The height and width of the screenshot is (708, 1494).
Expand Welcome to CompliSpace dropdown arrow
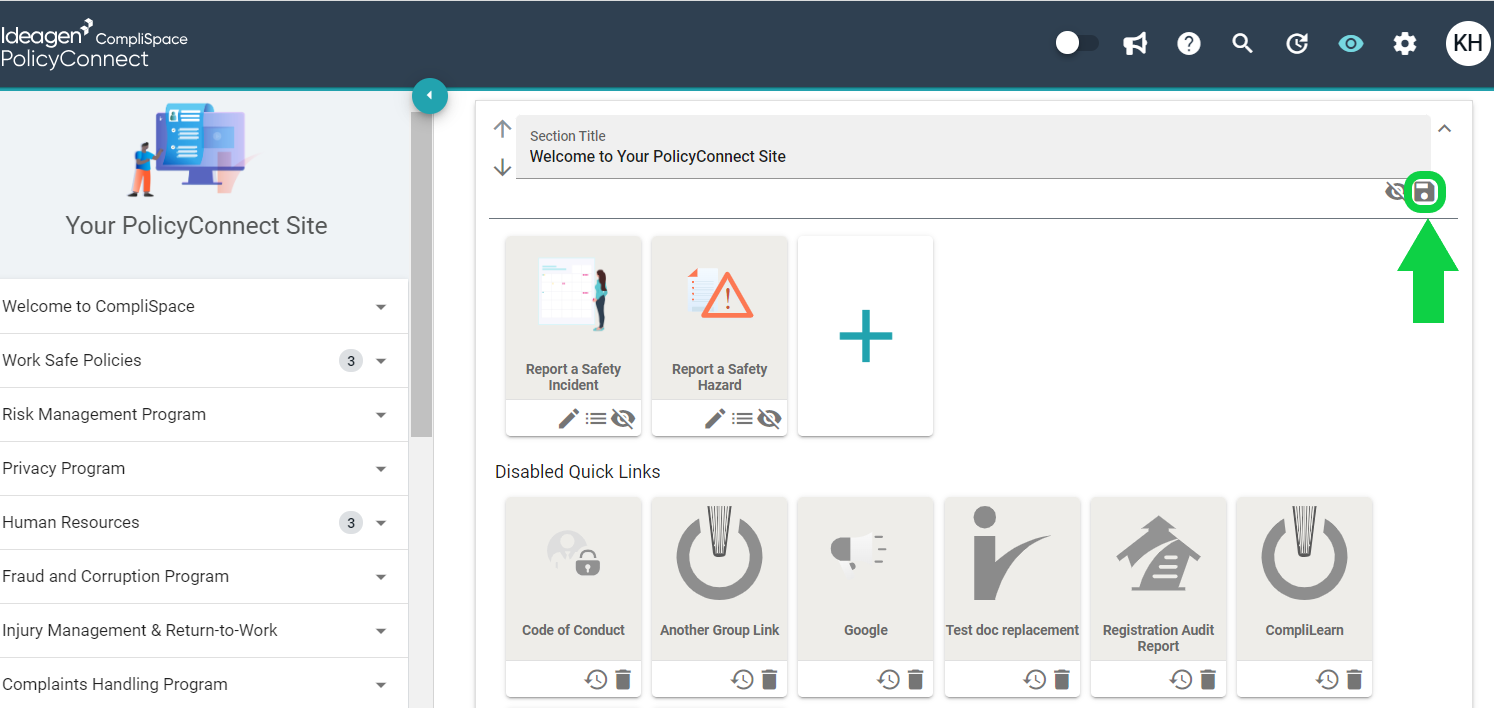coord(381,307)
